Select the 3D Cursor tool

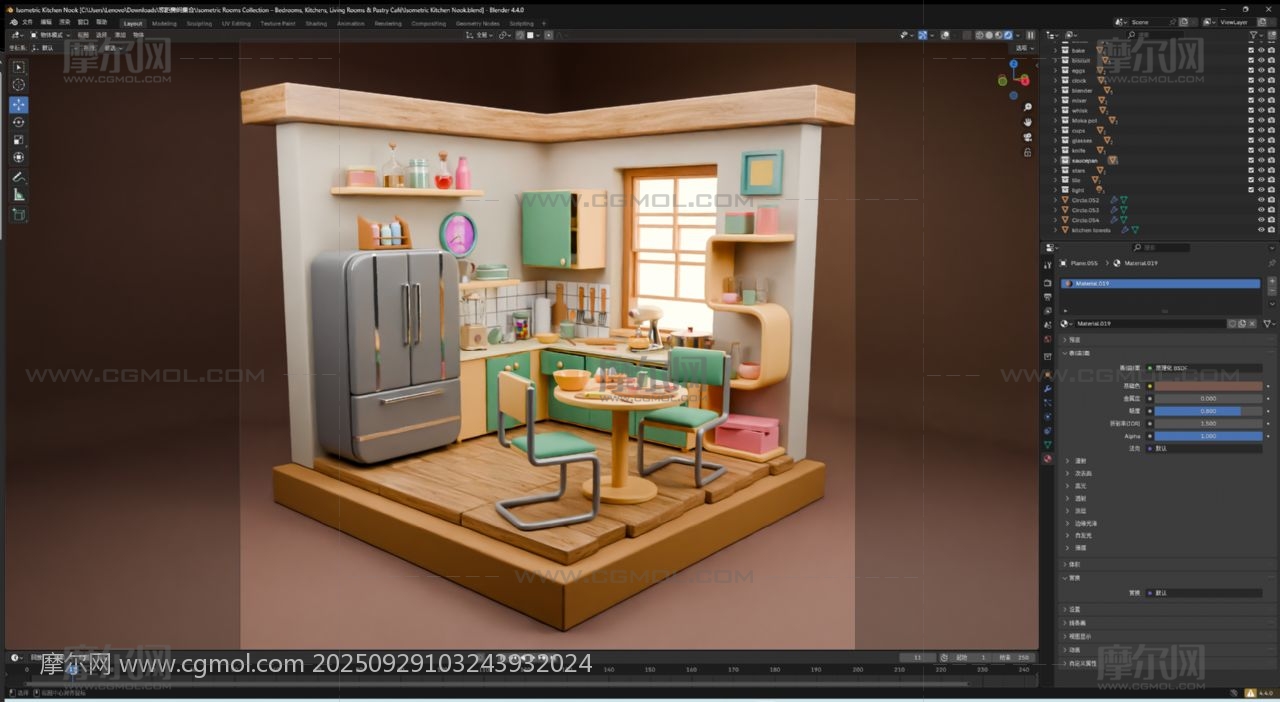tap(19, 85)
